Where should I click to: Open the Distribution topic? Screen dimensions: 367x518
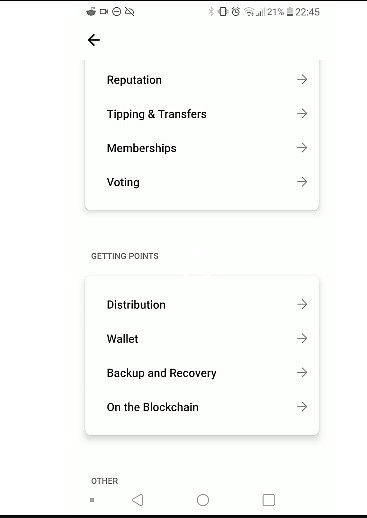click(202, 304)
